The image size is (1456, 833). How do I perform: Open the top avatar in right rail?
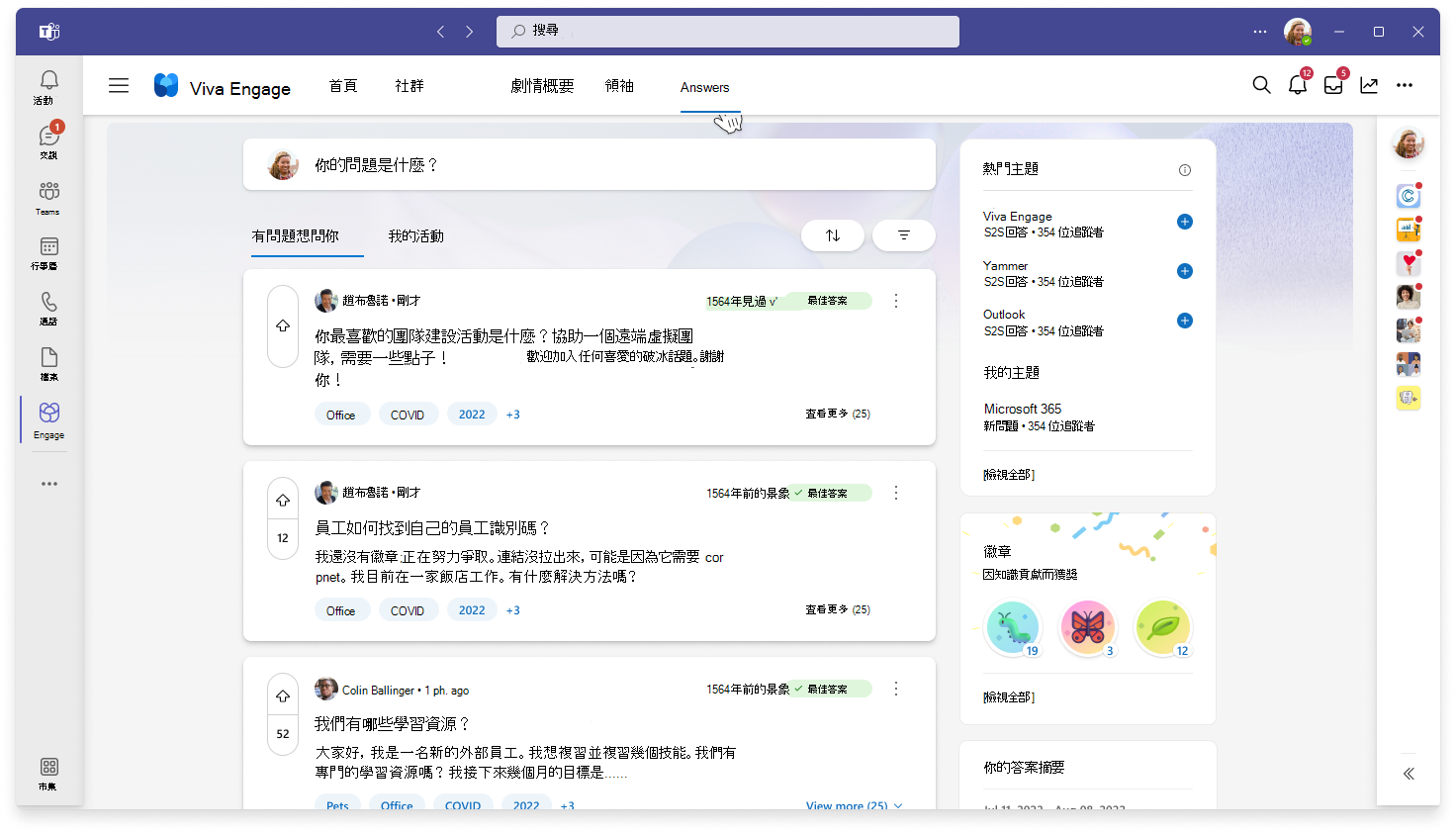pos(1409,143)
